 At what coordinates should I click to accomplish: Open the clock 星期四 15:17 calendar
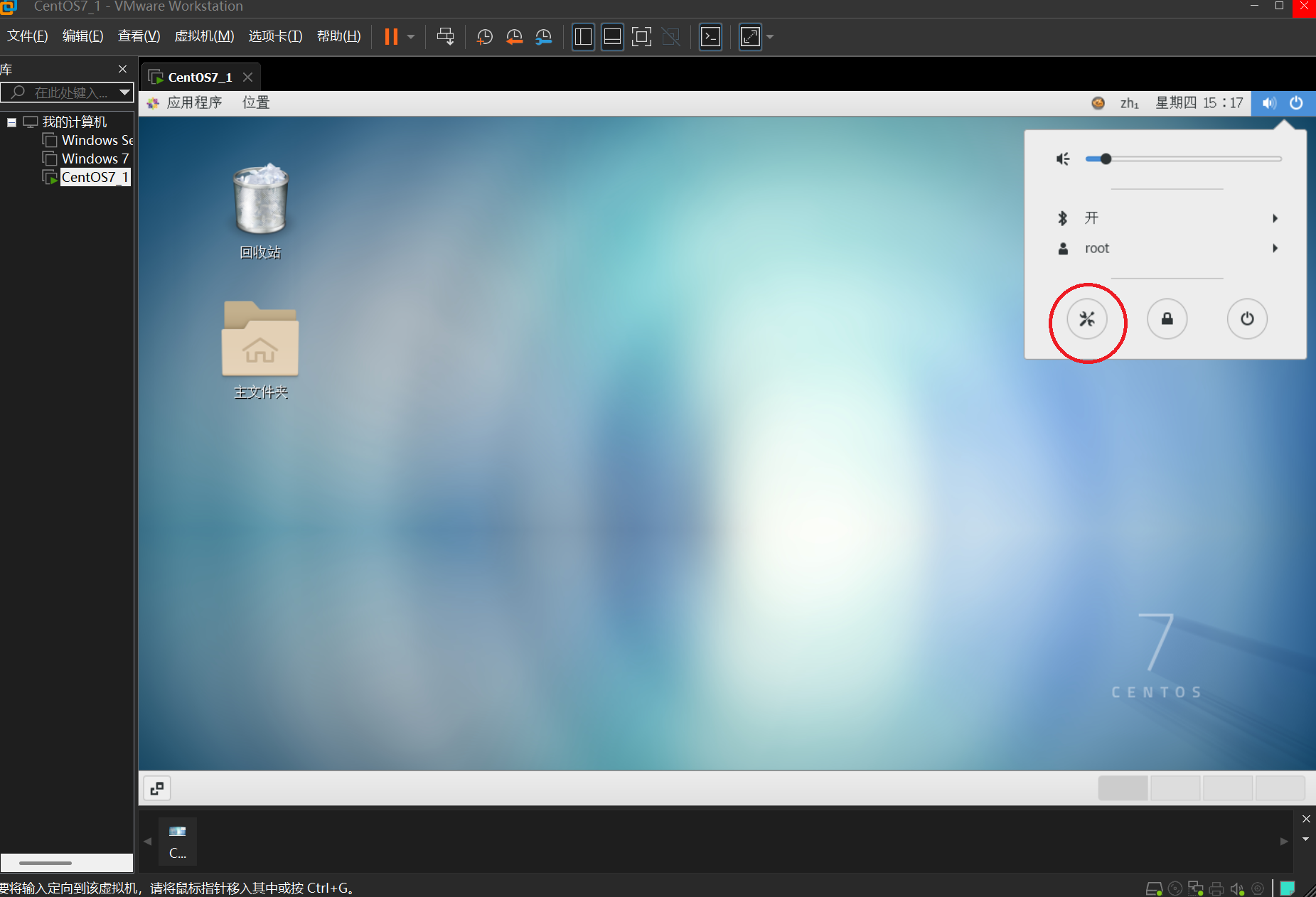pyautogui.click(x=1199, y=103)
